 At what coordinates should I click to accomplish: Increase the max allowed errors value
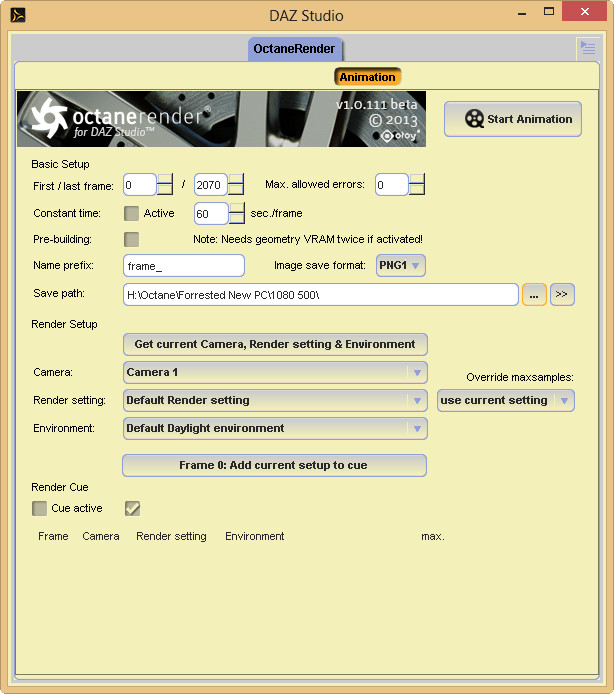417,179
